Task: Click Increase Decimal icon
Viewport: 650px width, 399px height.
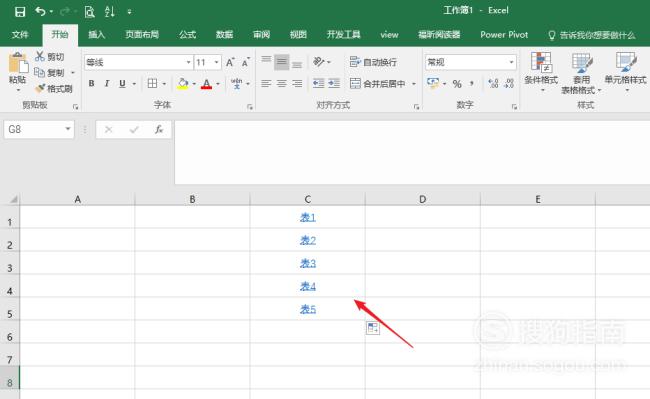Action: tap(493, 84)
